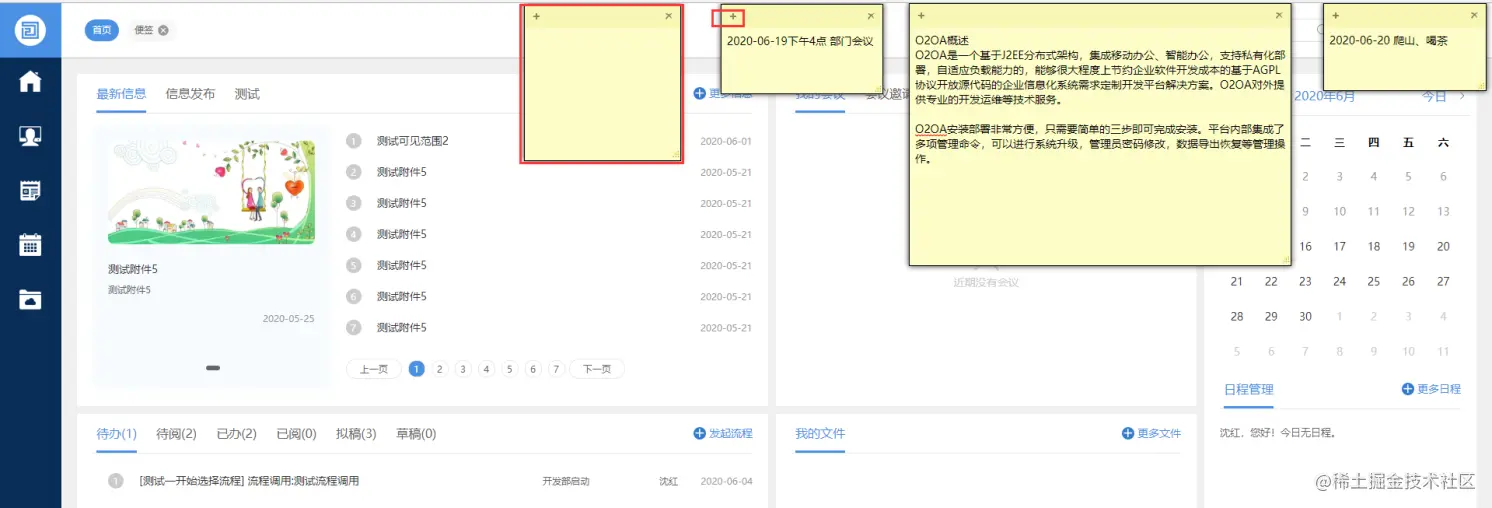Viewport: 1492px width, 508px height.
Task: Open the 拟稿(3) tab
Action: (x=356, y=434)
